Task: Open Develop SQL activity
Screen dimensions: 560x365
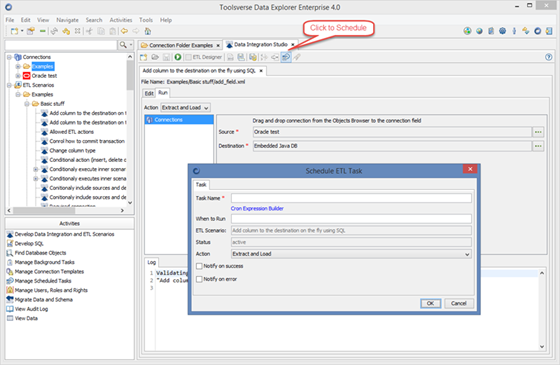Action: pos(29,244)
